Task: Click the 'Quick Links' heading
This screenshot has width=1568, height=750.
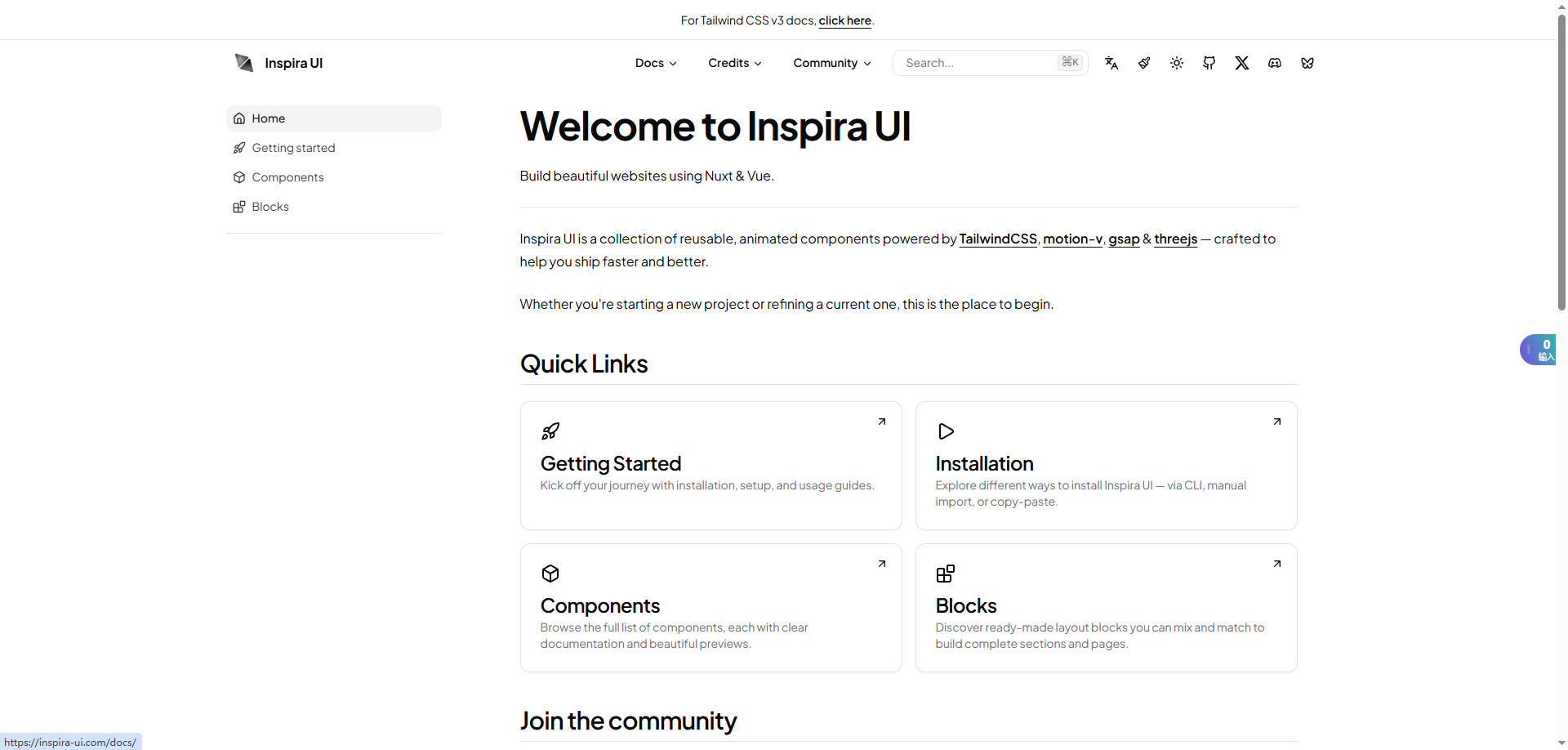Action: click(x=584, y=364)
